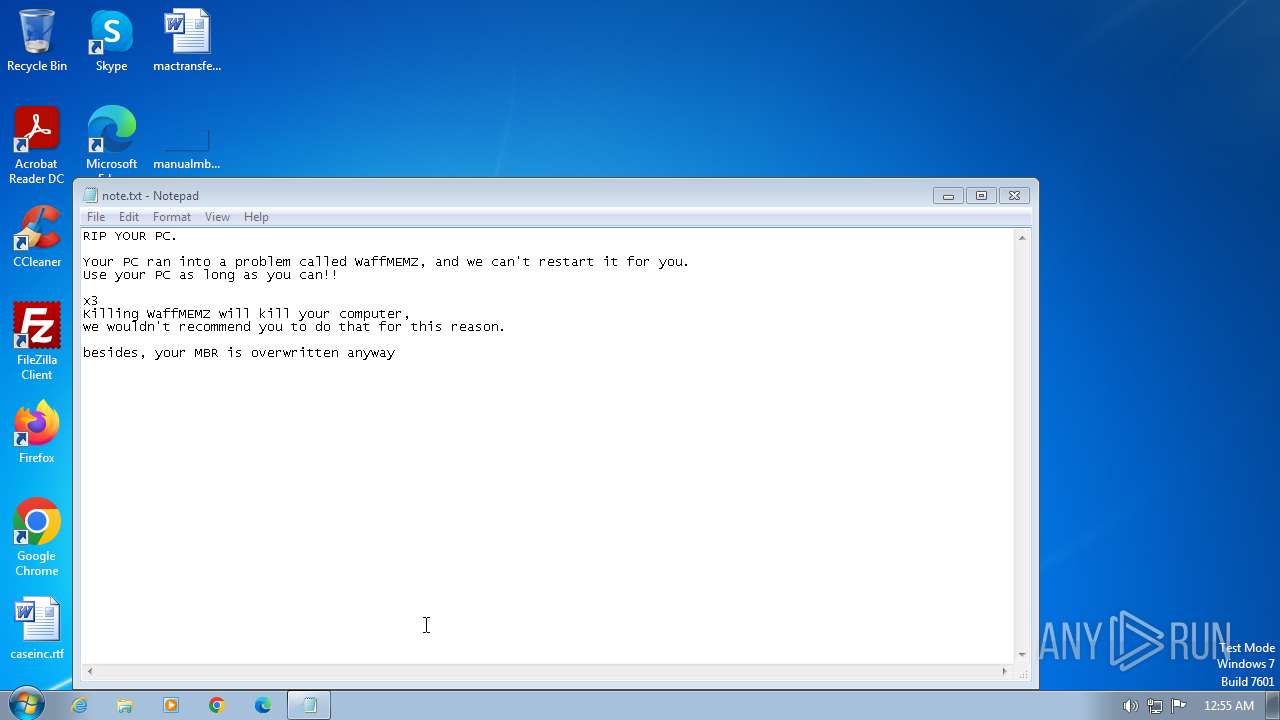Click the 'x3' line in the note
Screen dimensions: 1280x720
(90, 301)
